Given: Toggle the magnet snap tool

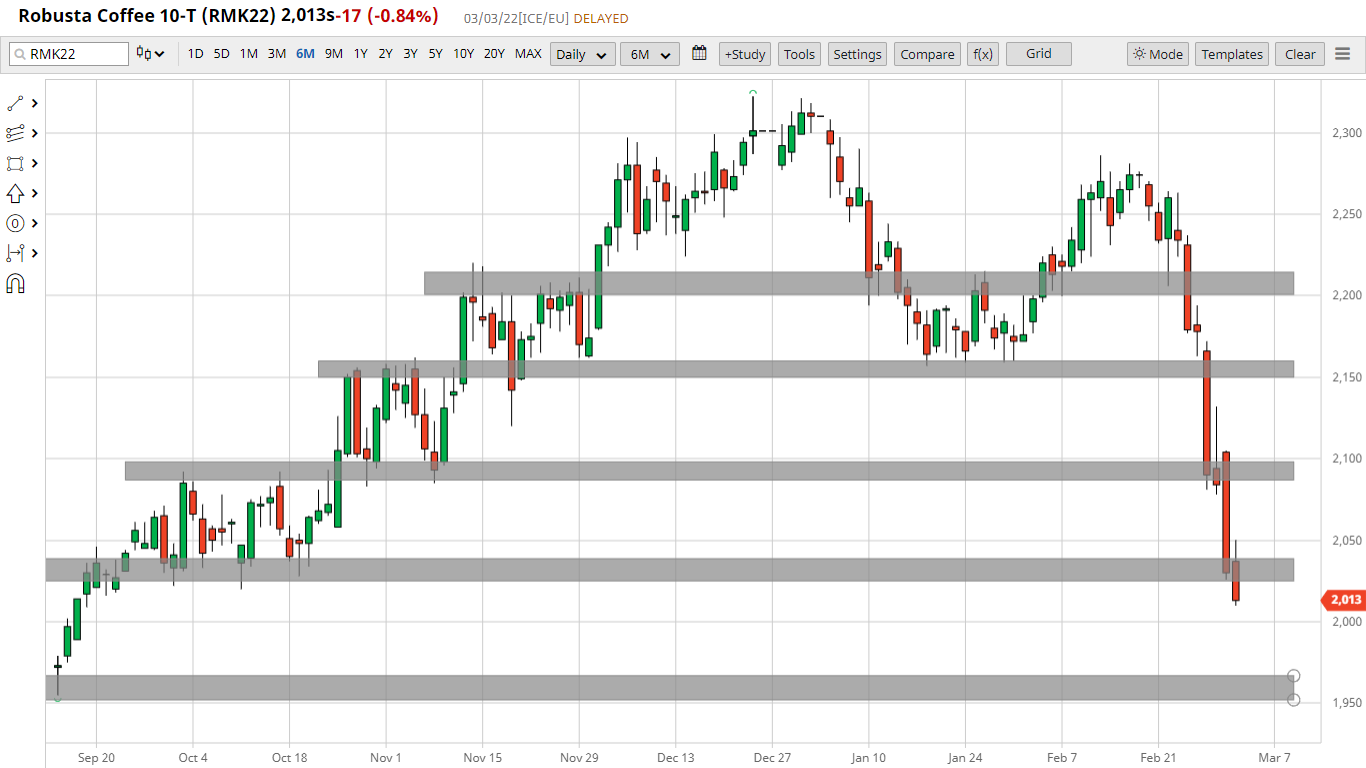Looking at the screenshot, I should pos(15,284).
